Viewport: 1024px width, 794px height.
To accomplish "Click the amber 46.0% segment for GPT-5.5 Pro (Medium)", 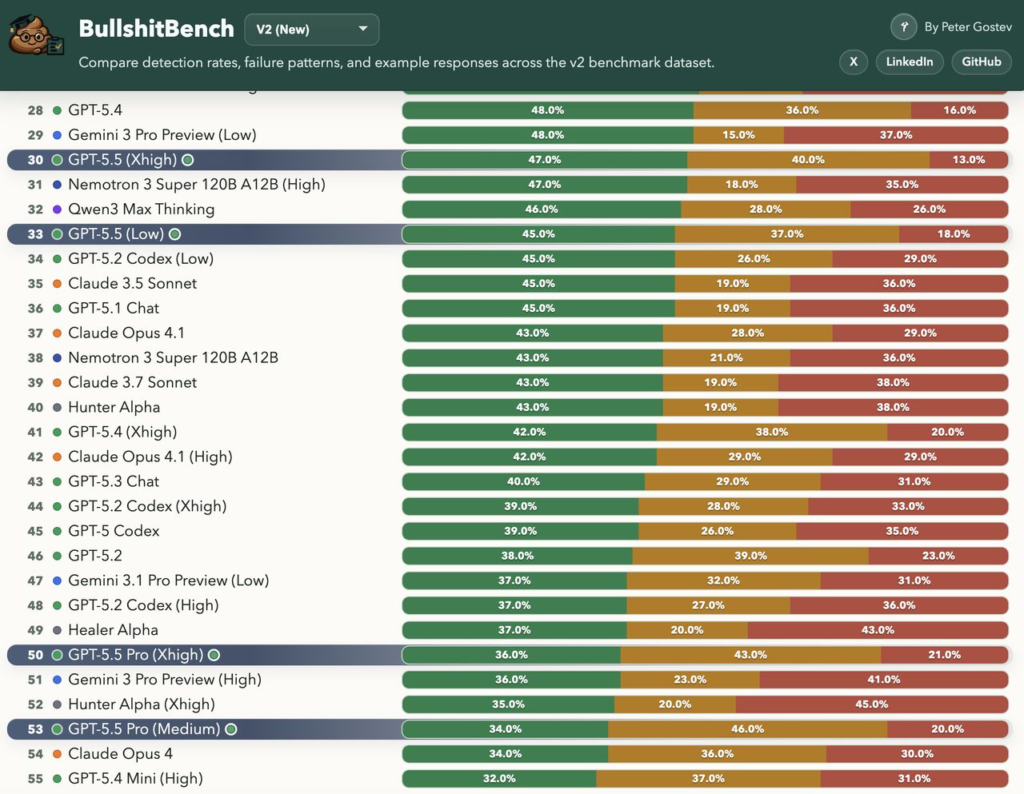I will click(x=747, y=729).
